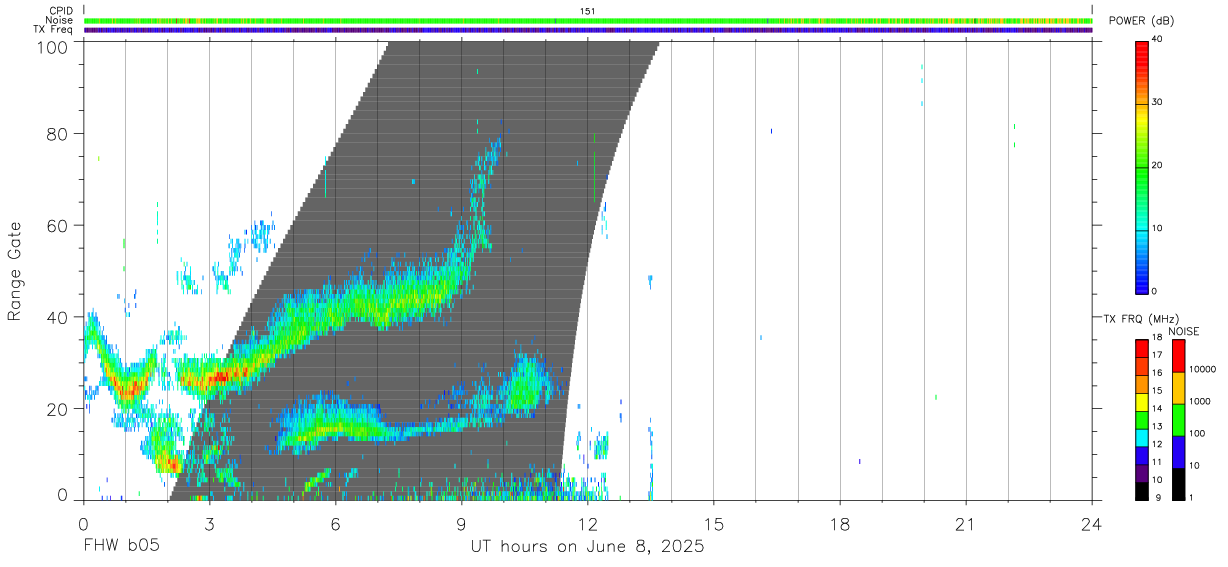The height and width of the screenshot is (567, 1228).
Task: Click the CPID value 151
Action: coord(587,11)
